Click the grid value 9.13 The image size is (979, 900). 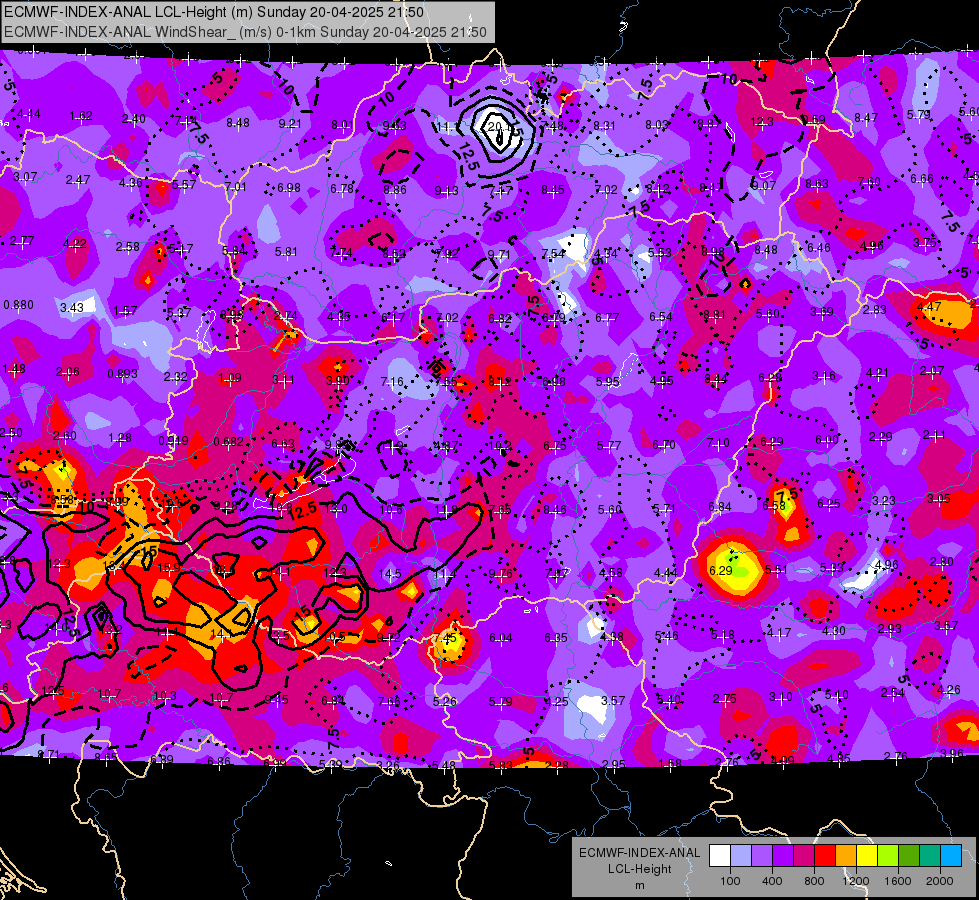[x=447, y=190]
